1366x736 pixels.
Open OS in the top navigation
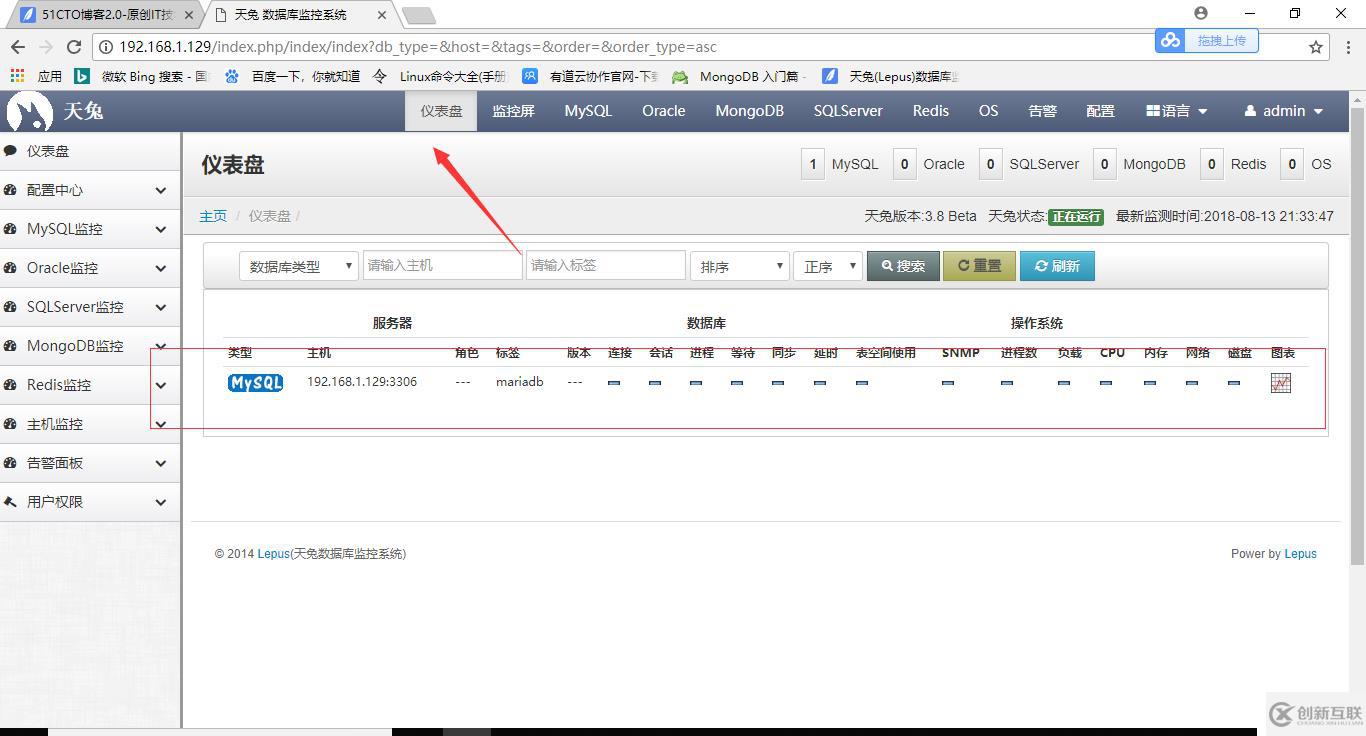point(989,111)
